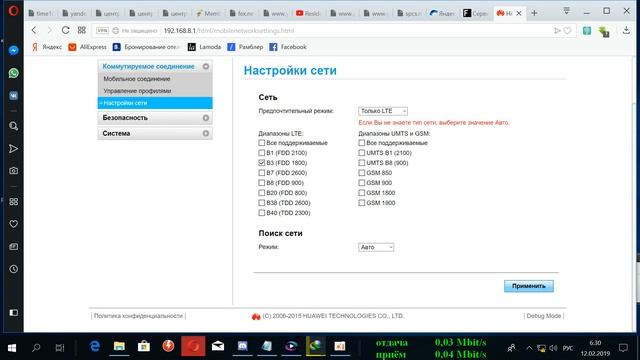Viewport: 640px width, 360px height.
Task: Click address bar URL field
Action: (335, 31)
